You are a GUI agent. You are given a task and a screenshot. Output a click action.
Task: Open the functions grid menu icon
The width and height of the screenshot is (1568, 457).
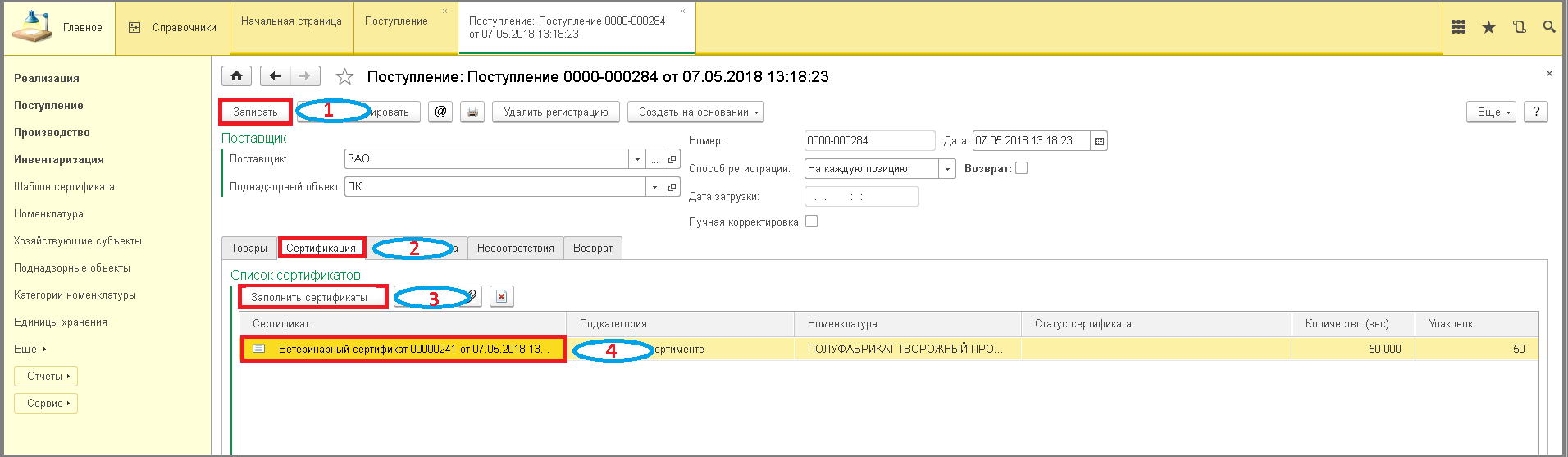point(1458,27)
